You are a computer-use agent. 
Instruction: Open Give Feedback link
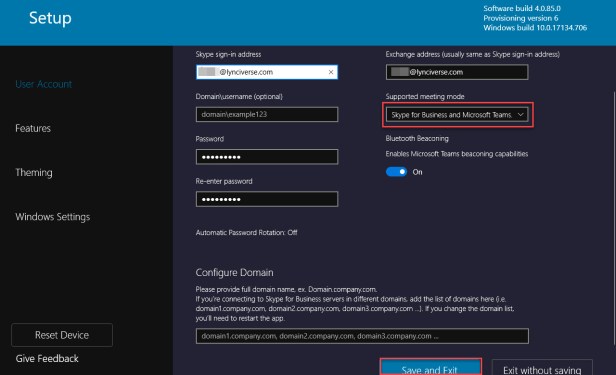coord(47,359)
